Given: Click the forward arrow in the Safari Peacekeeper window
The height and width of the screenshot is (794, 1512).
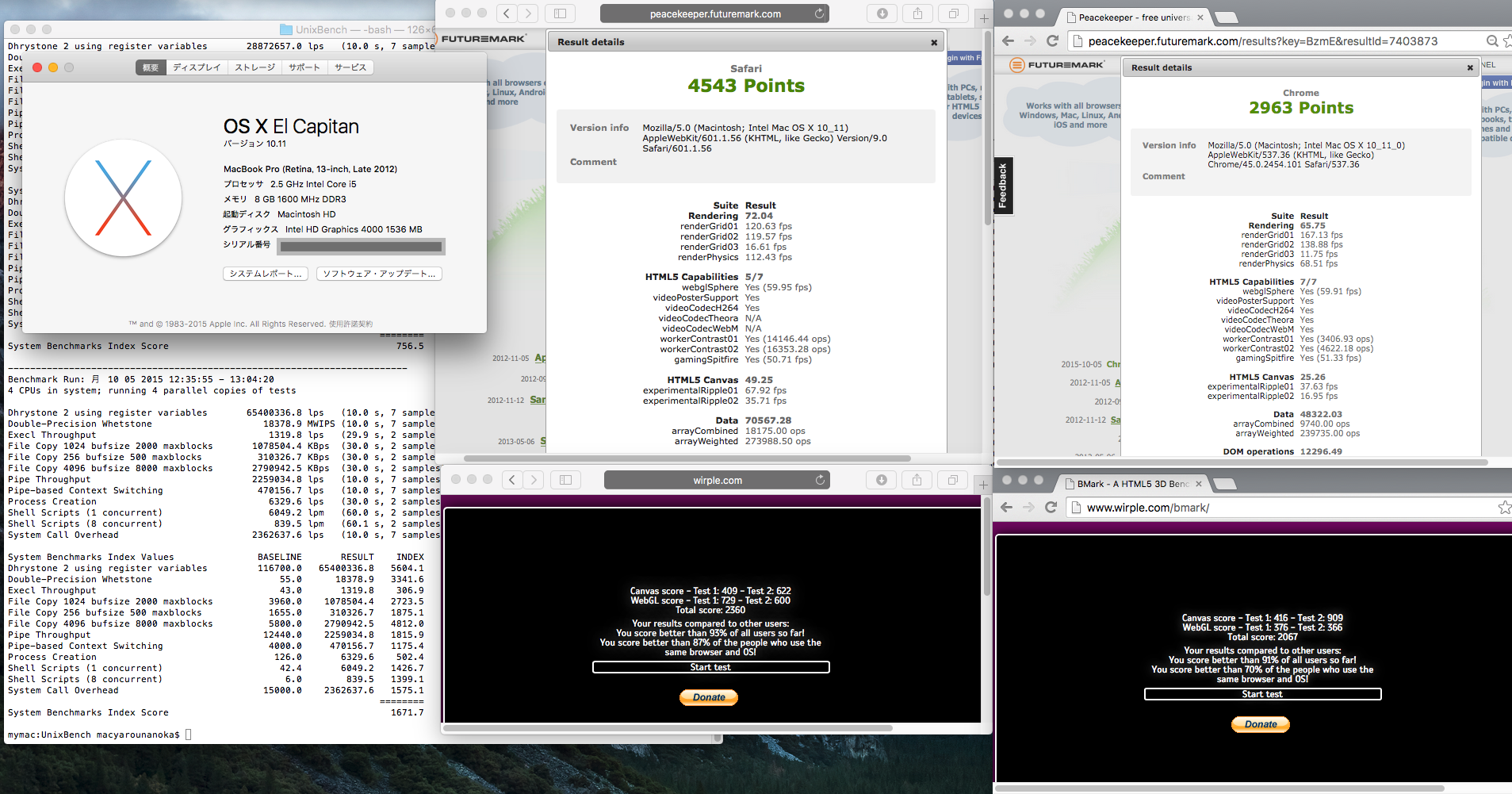Looking at the screenshot, I should point(528,13).
